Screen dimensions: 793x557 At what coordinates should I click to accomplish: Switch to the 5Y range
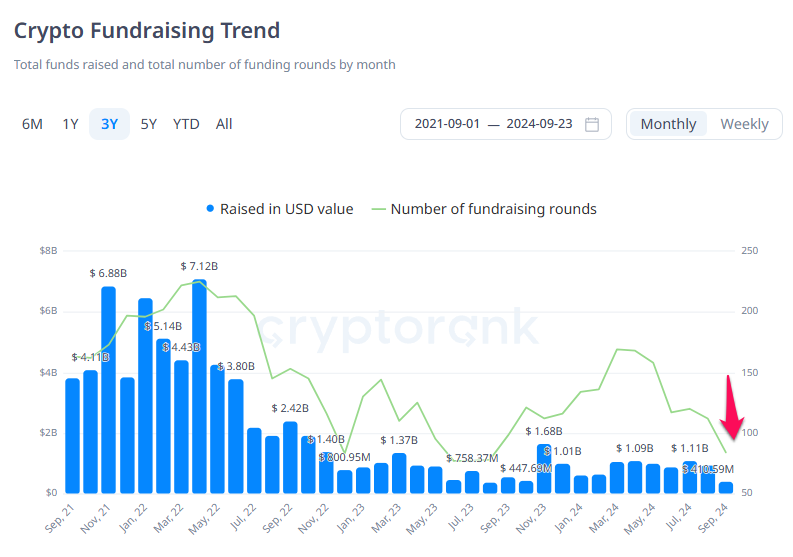pos(149,124)
